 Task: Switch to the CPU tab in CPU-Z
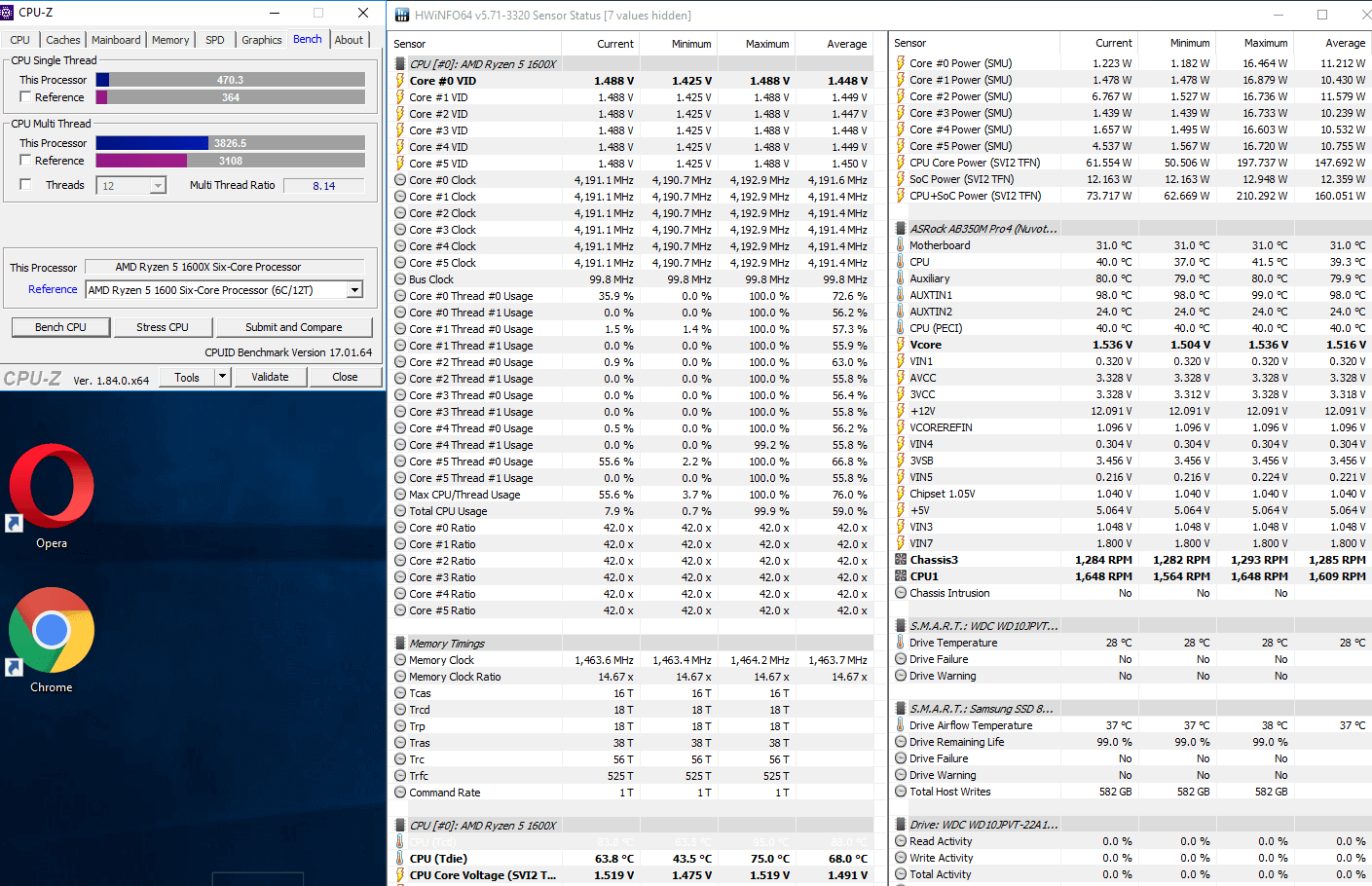[x=20, y=40]
